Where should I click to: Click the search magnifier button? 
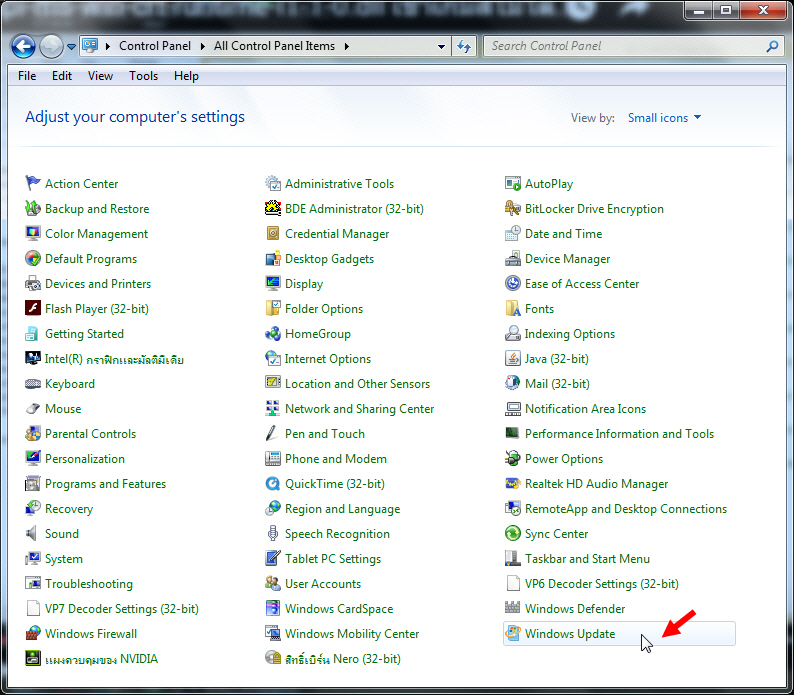coord(772,46)
